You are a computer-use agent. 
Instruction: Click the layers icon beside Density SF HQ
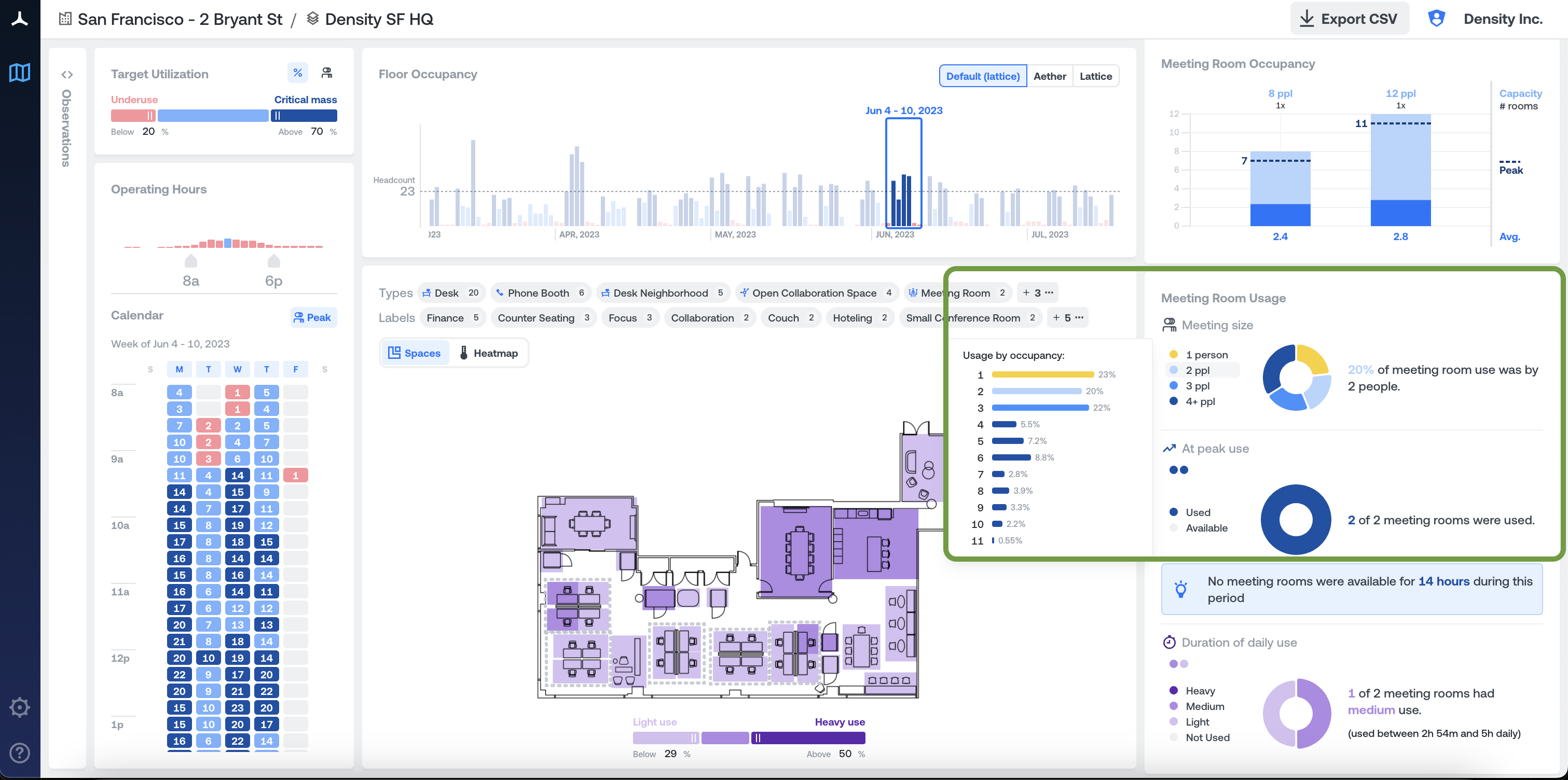pos(312,19)
